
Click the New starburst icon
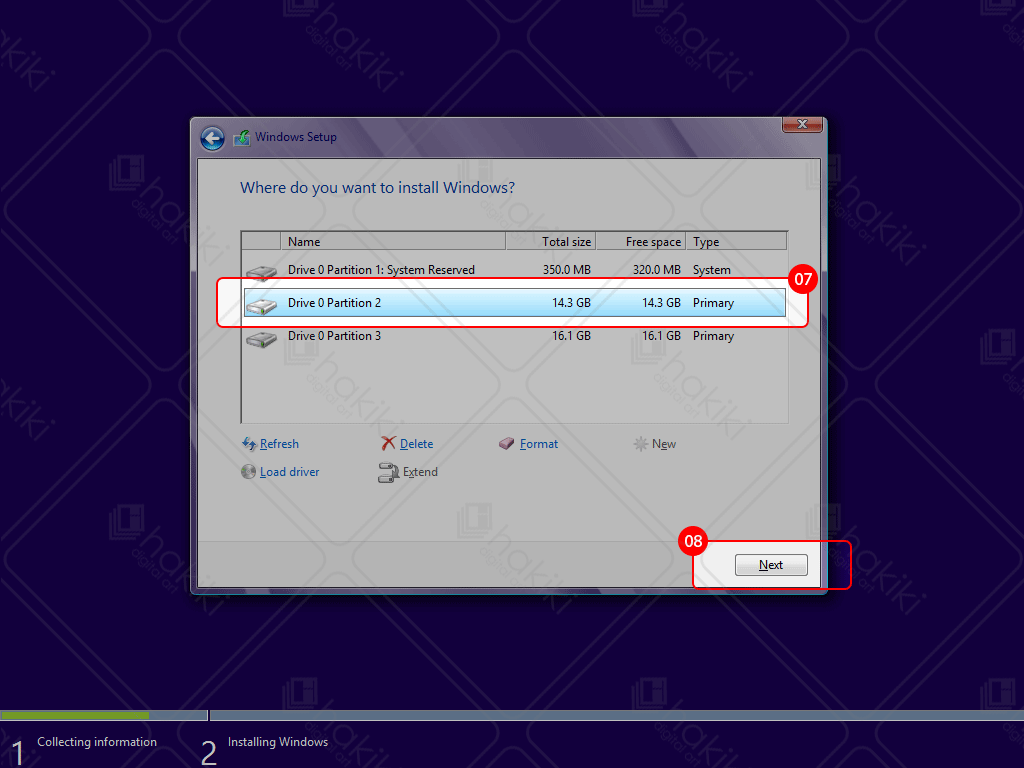[641, 444]
